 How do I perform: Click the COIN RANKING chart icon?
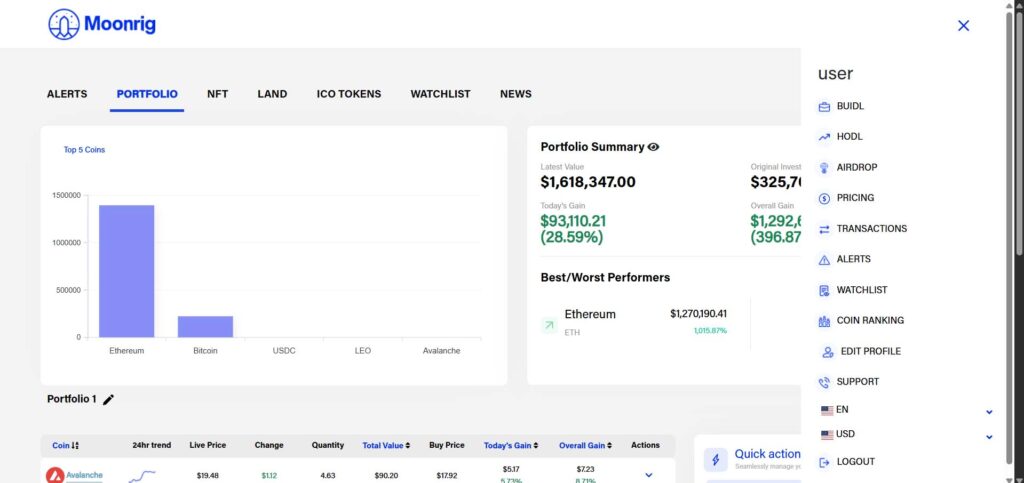click(x=824, y=321)
